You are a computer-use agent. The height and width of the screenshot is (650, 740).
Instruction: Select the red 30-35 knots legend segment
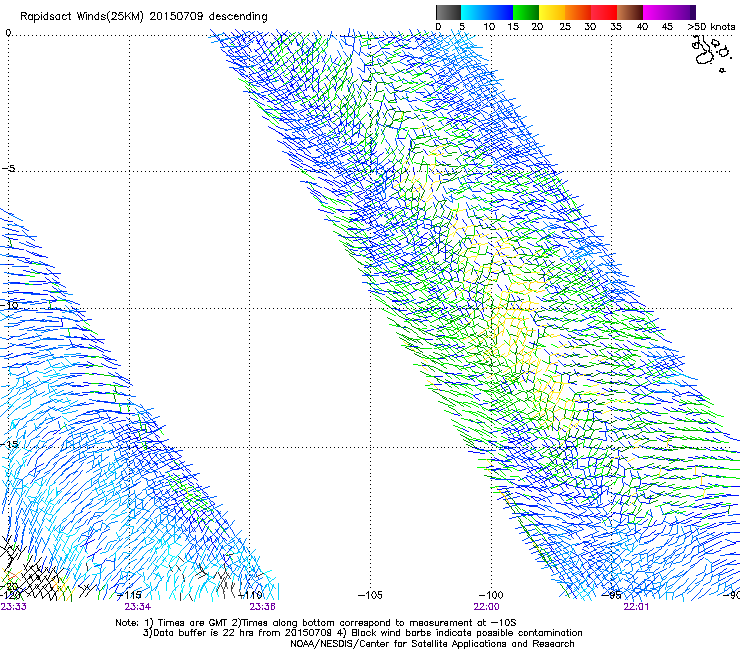(x=604, y=12)
